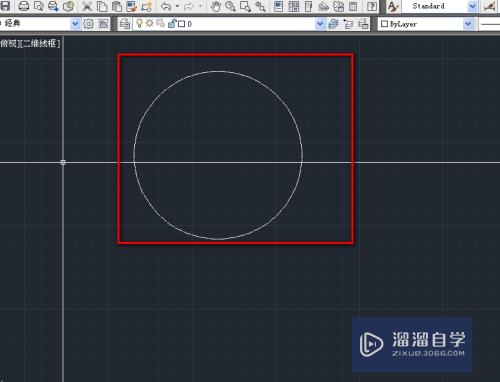Expand the redo history arrow
500x382 pixels.
pos(200,6)
